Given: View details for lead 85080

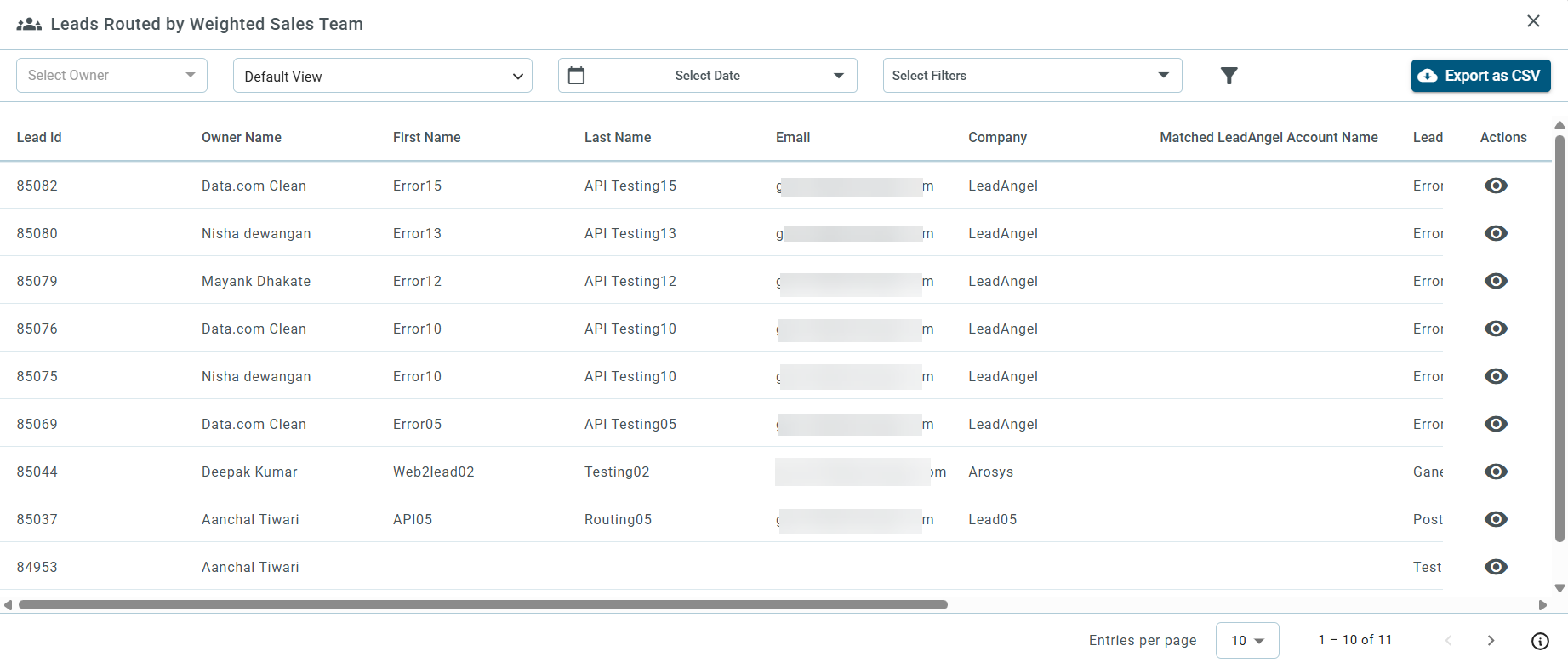Looking at the screenshot, I should pyautogui.click(x=1496, y=233).
